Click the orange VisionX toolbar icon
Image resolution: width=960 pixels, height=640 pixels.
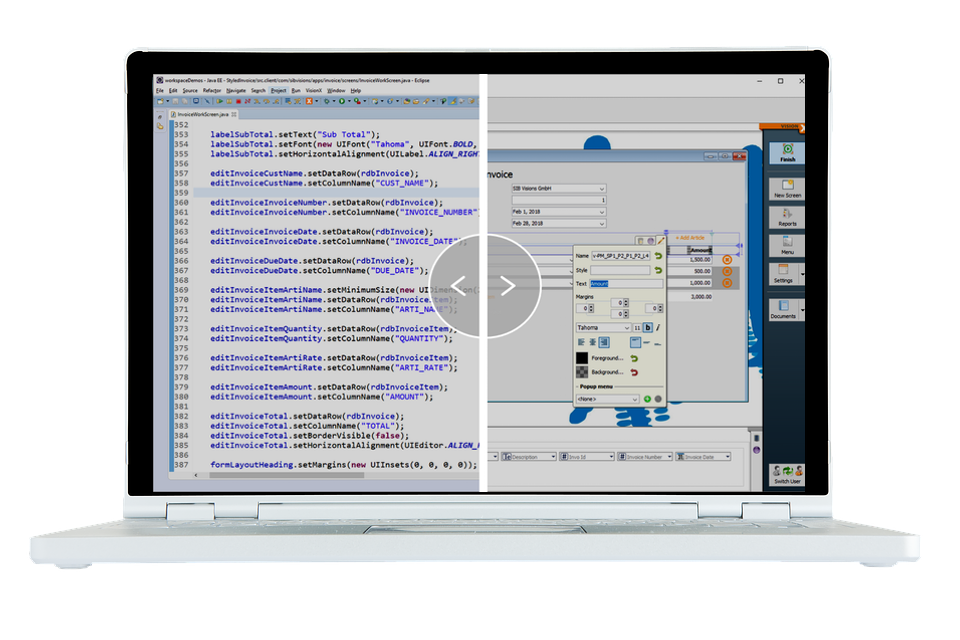[x=309, y=101]
